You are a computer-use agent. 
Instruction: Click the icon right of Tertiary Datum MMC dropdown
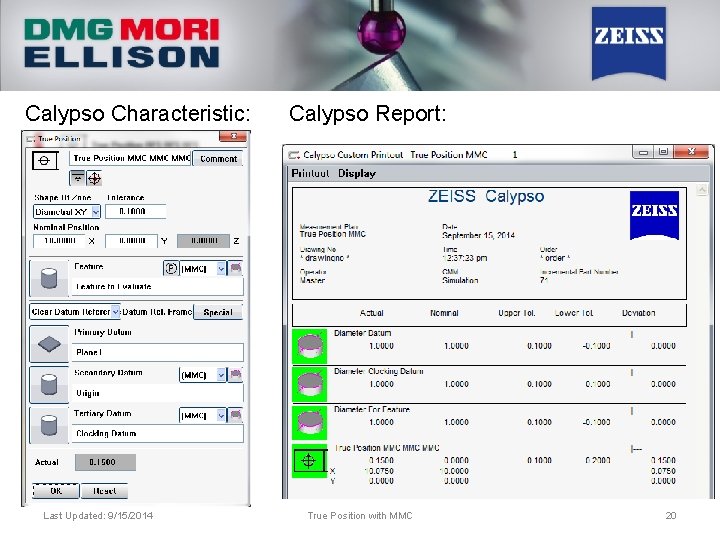pos(236,415)
